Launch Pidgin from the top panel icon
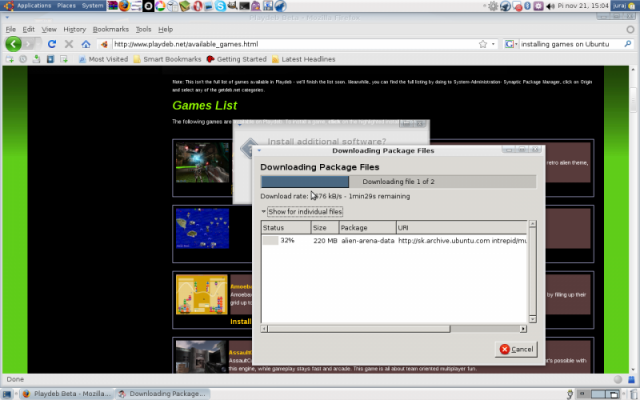This screenshot has height=400, width=640. pos(256,6)
